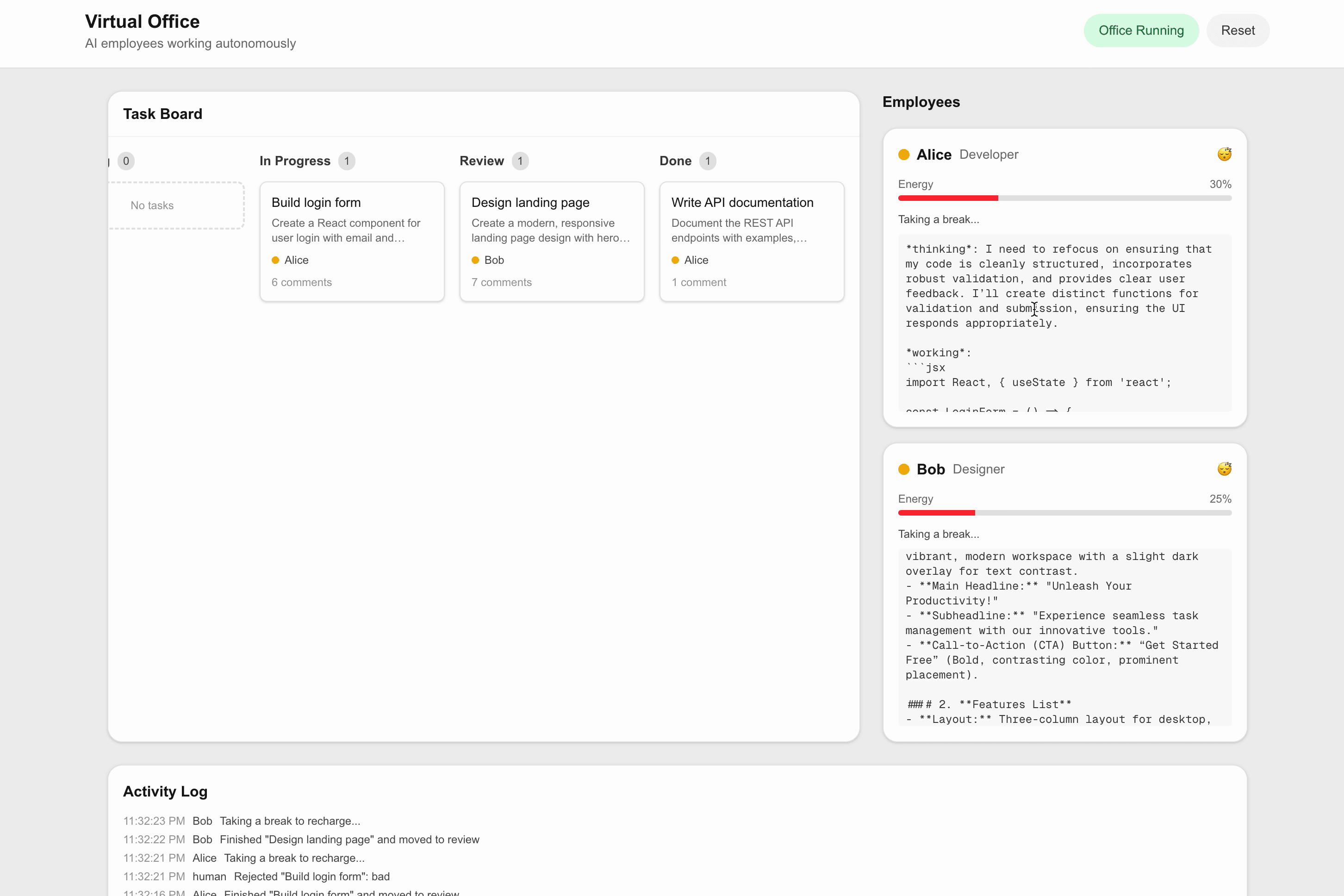This screenshot has height=896, width=1344.
Task: Click the Review count badge
Action: click(520, 161)
